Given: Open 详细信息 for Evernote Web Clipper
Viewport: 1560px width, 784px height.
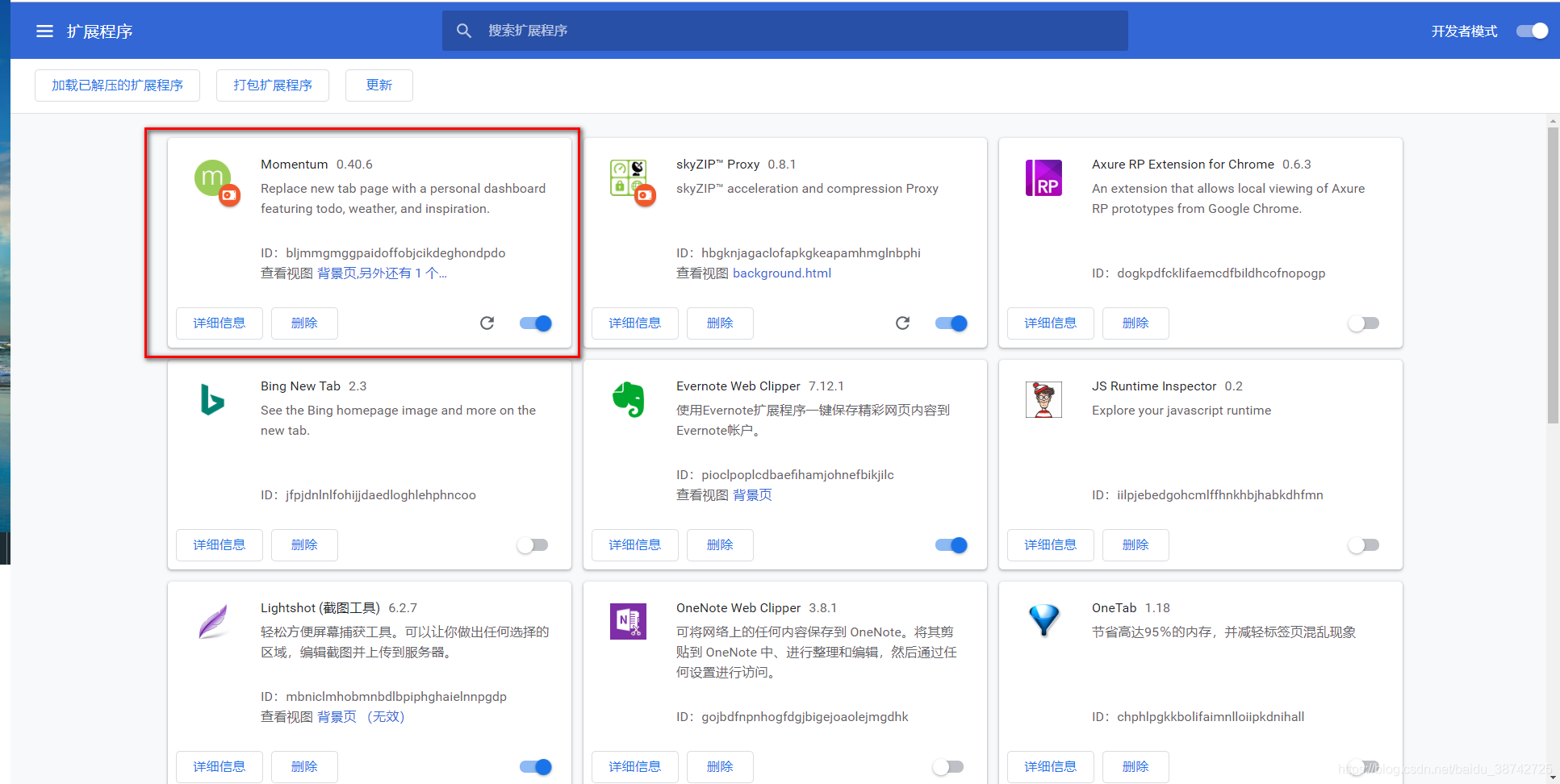Looking at the screenshot, I should tap(635, 544).
